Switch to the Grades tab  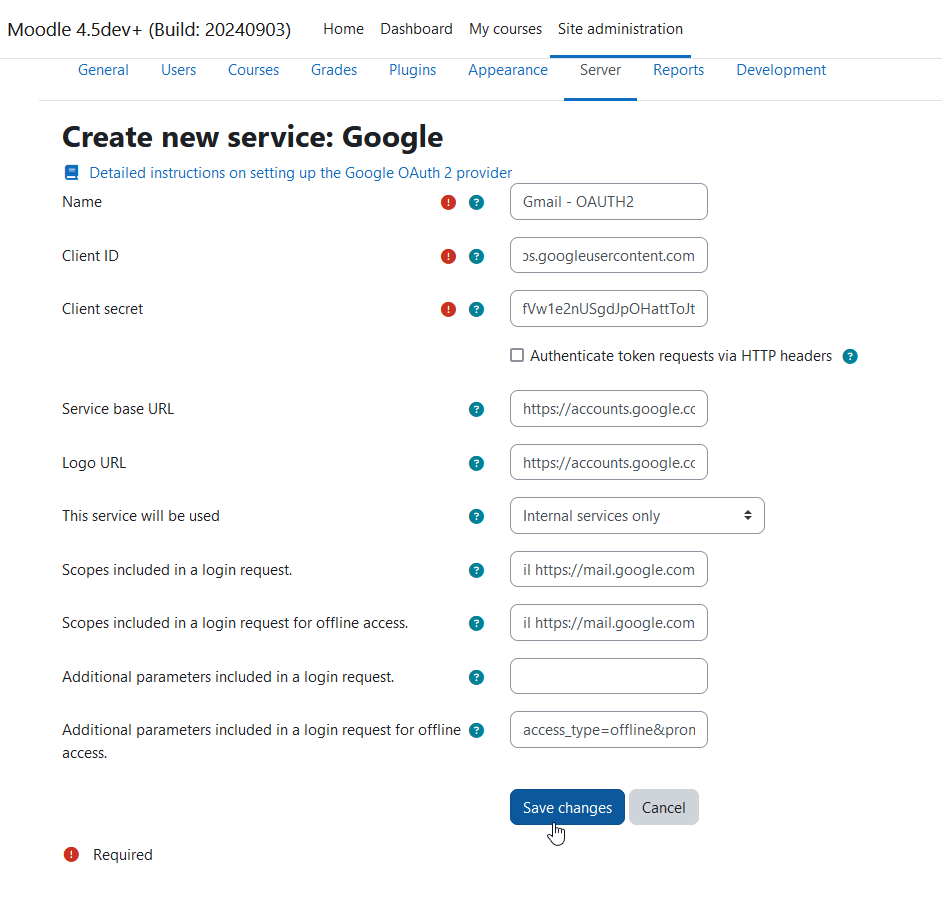(x=334, y=70)
